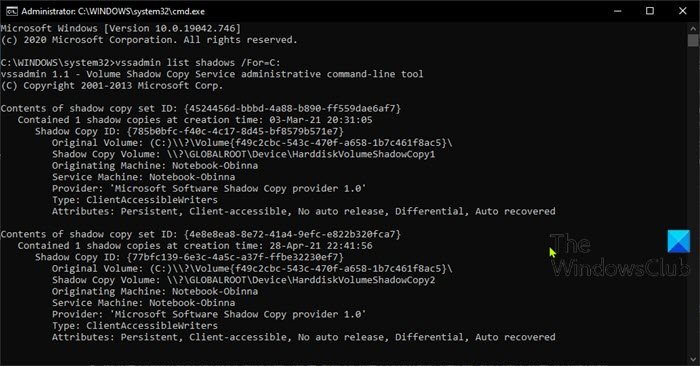Maximize the Command Prompt window
The width and height of the screenshot is (700, 366).
tap(650, 11)
